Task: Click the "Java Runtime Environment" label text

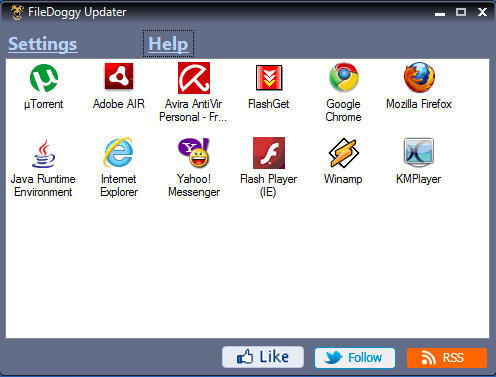Action: [43, 186]
